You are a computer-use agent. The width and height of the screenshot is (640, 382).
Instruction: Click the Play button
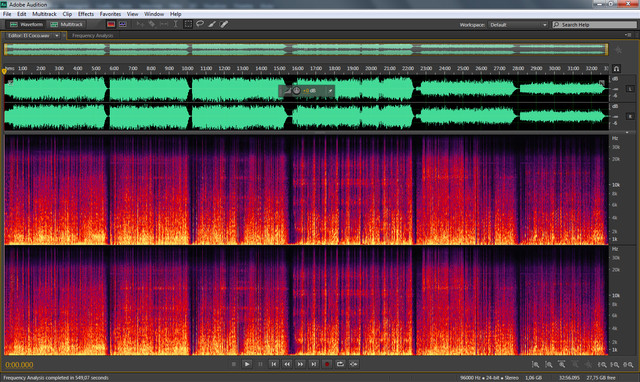coord(247,364)
